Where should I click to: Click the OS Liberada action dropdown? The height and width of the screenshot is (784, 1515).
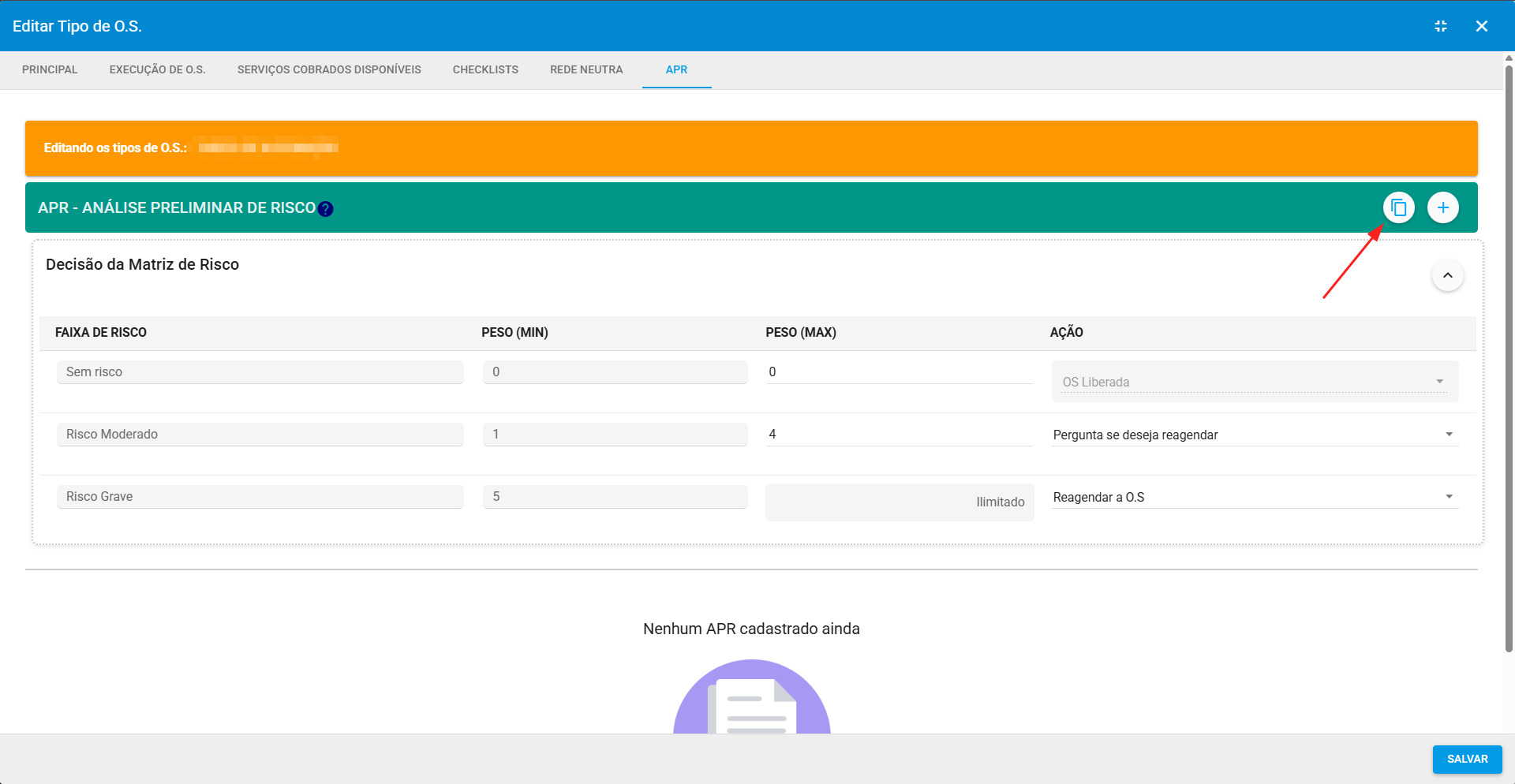pos(1253,382)
